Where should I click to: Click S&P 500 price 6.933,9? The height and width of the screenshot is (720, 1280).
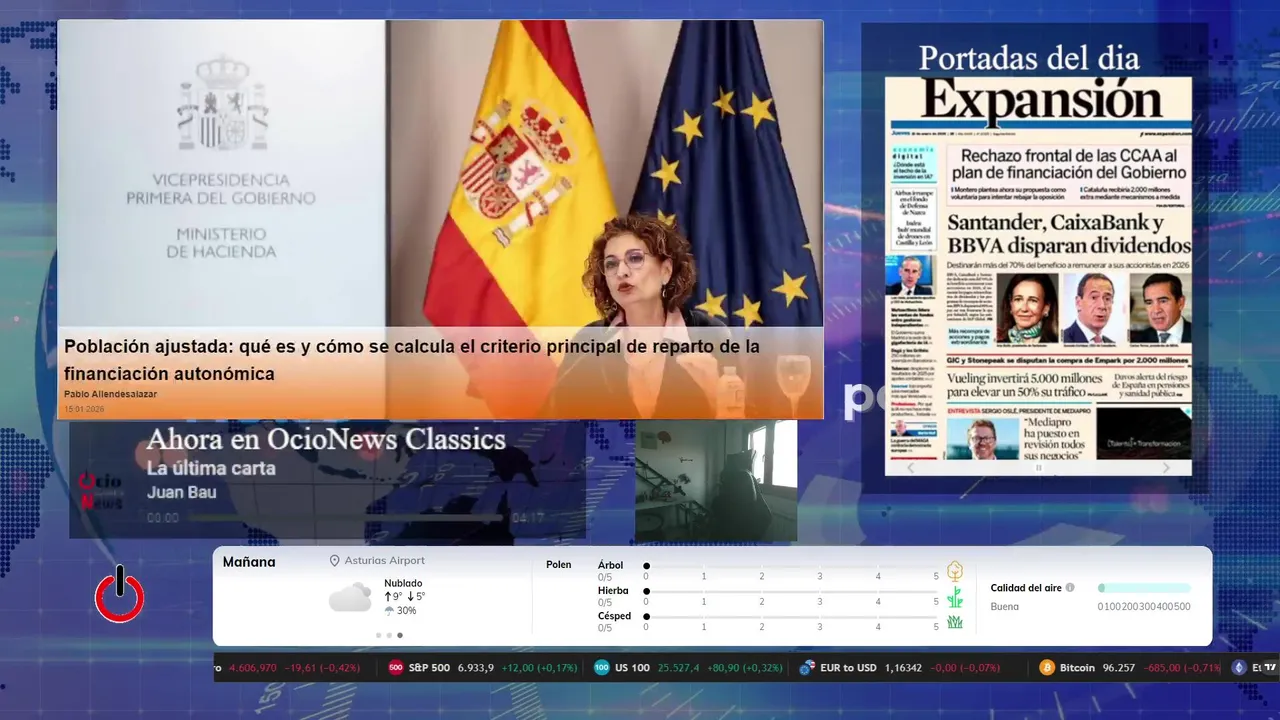(x=476, y=667)
